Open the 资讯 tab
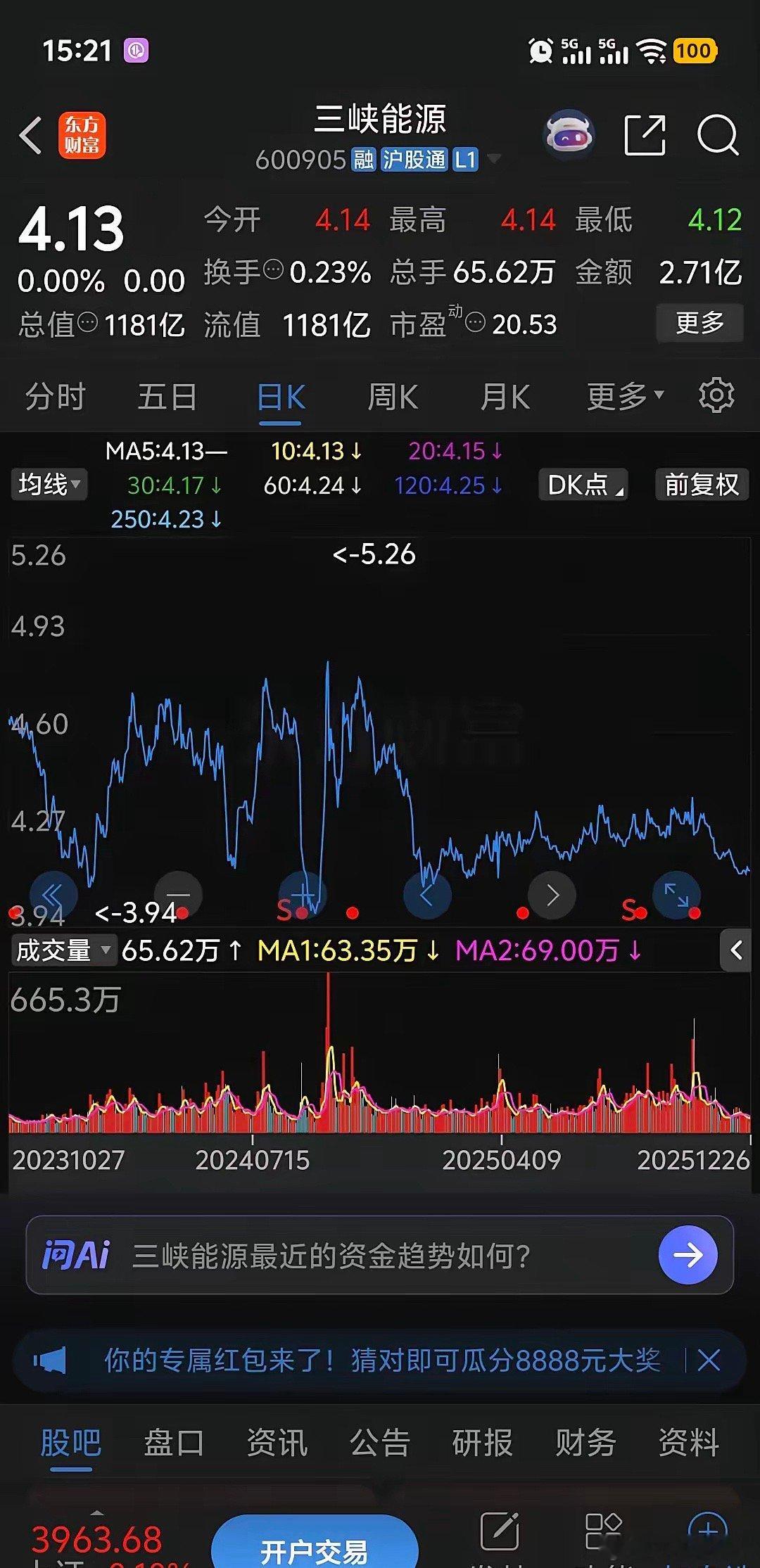 click(x=277, y=1442)
